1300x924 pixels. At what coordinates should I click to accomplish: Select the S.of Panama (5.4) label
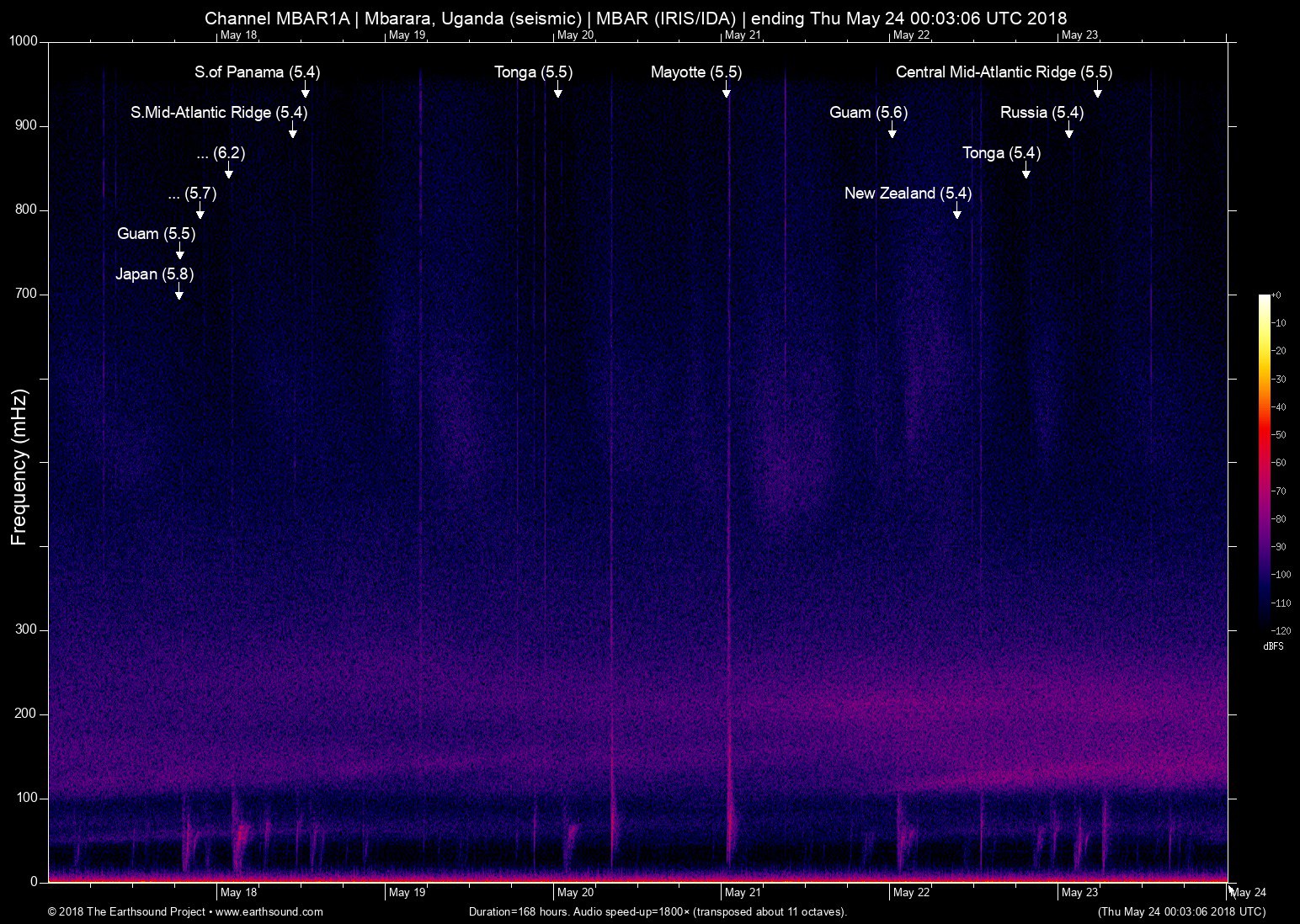[257, 72]
